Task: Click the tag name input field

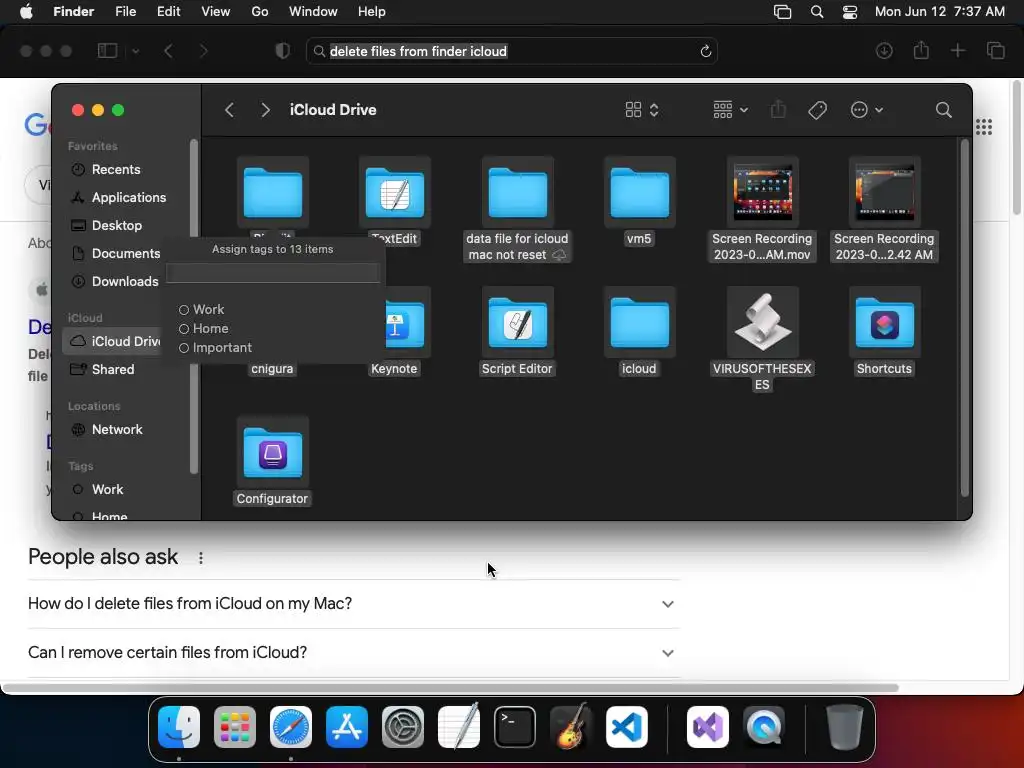Action: [x=273, y=272]
